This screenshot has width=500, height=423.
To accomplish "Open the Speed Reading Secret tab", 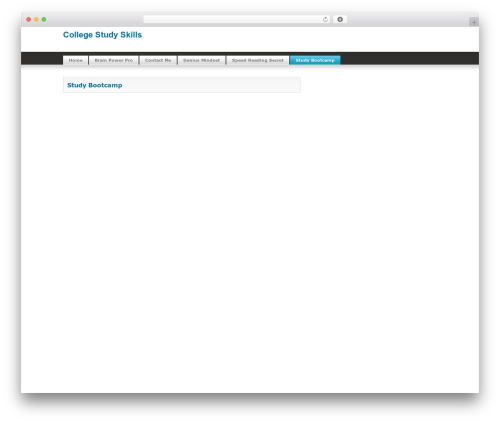I will coord(258,60).
